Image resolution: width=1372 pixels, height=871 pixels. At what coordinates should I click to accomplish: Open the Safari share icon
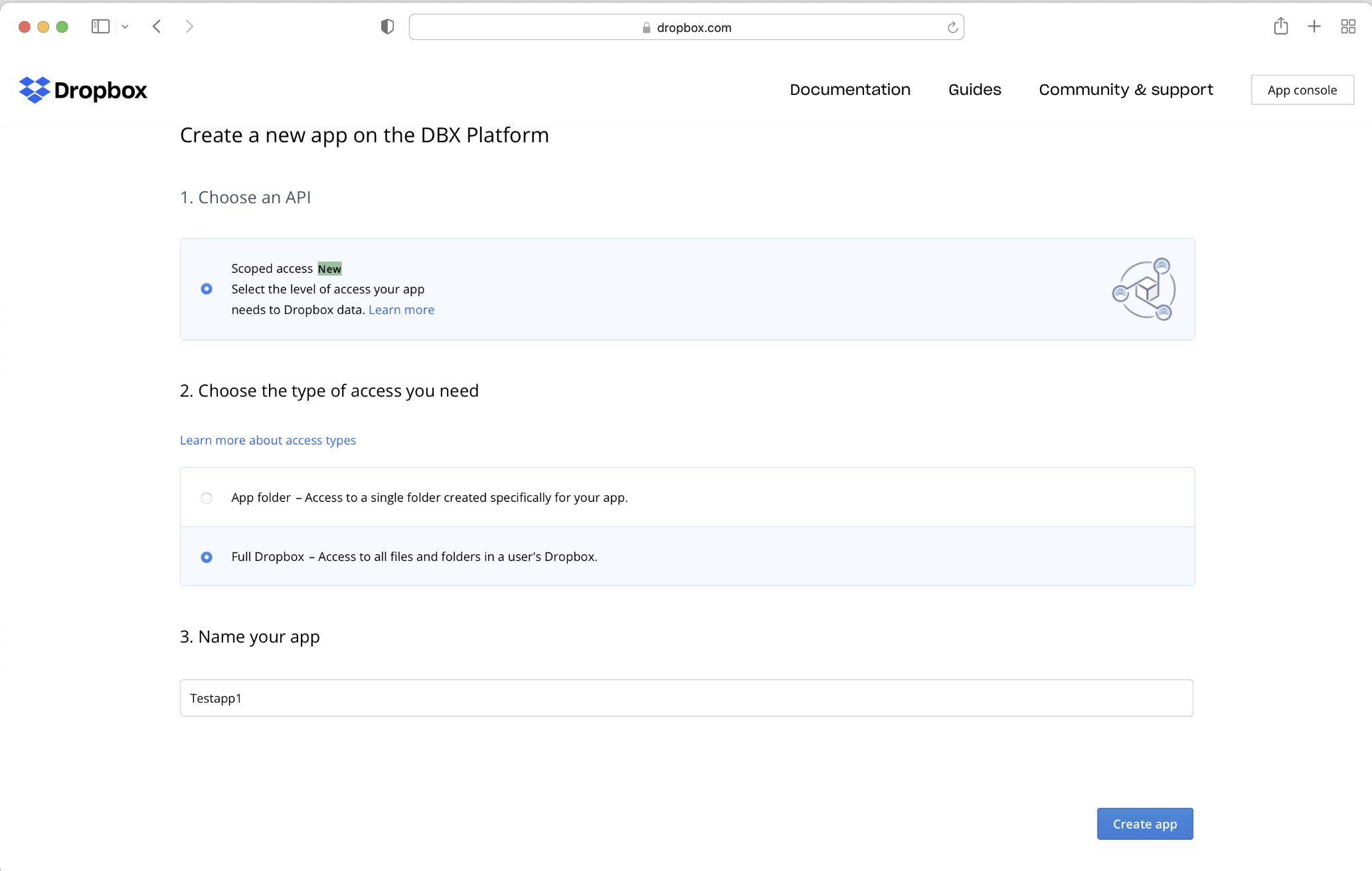pyautogui.click(x=1281, y=27)
